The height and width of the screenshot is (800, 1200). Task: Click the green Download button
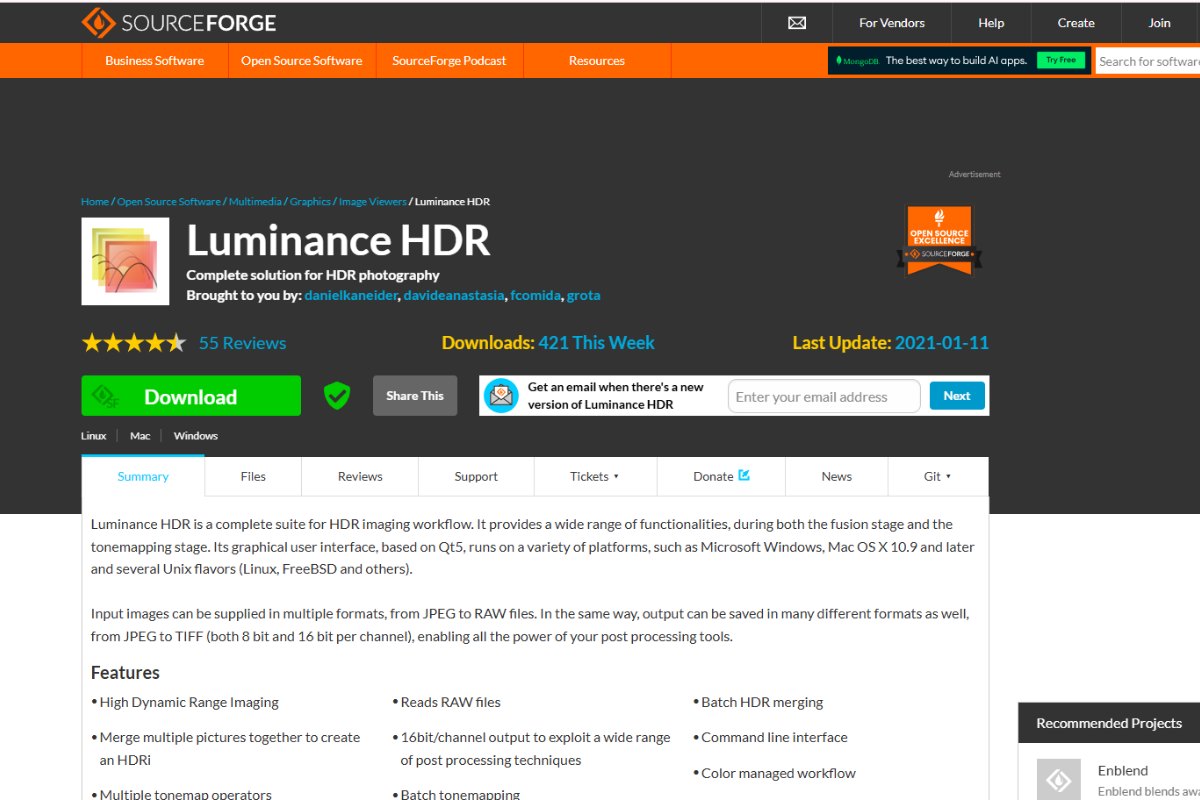190,395
